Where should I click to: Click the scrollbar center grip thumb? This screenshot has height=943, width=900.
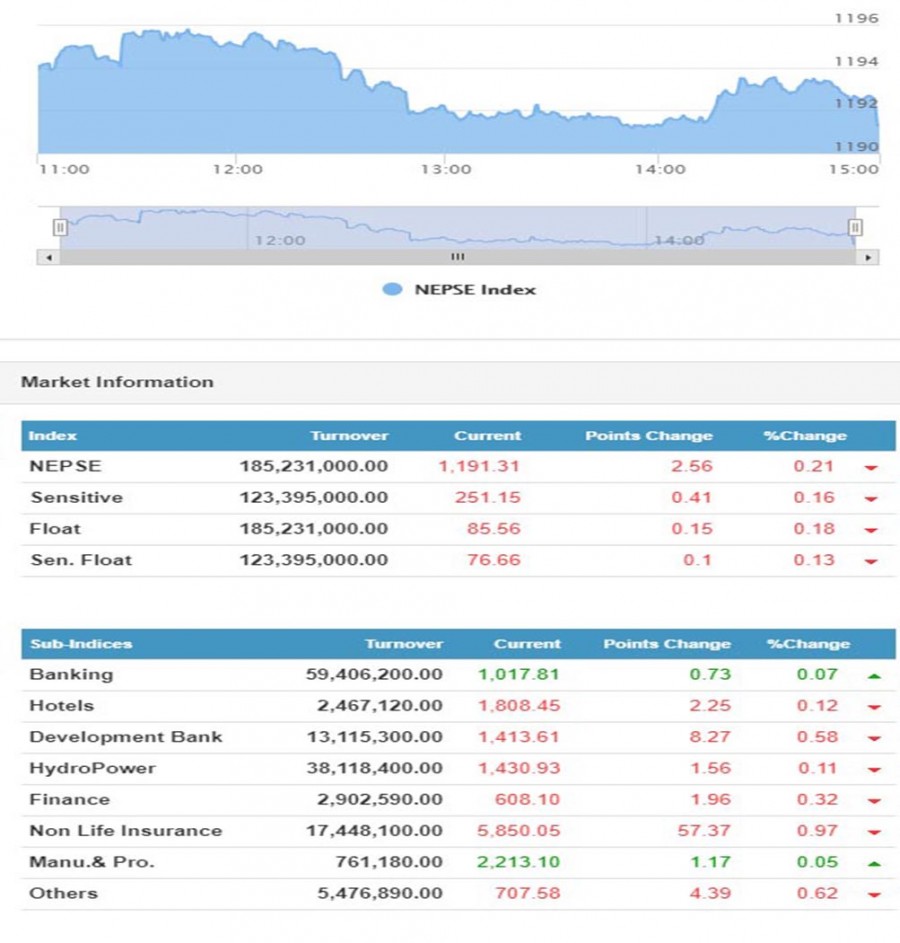[457, 257]
